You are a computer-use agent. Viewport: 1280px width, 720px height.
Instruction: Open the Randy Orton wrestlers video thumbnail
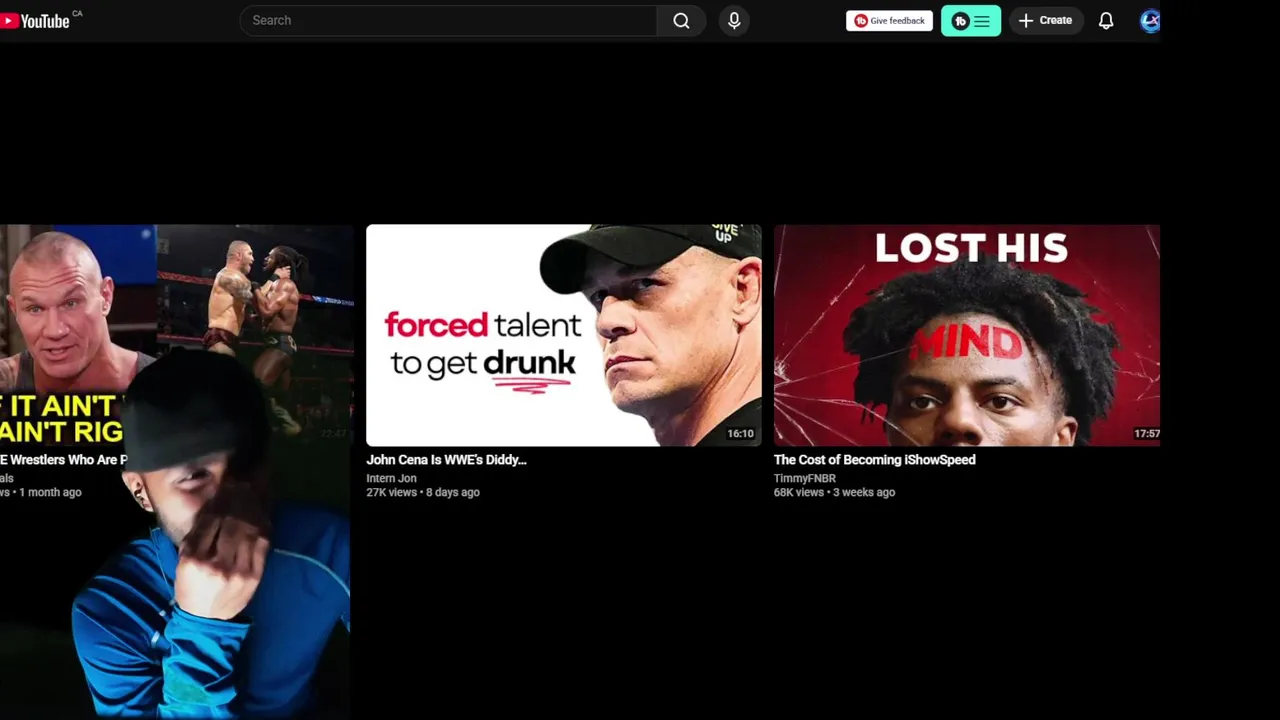tap(176, 335)
